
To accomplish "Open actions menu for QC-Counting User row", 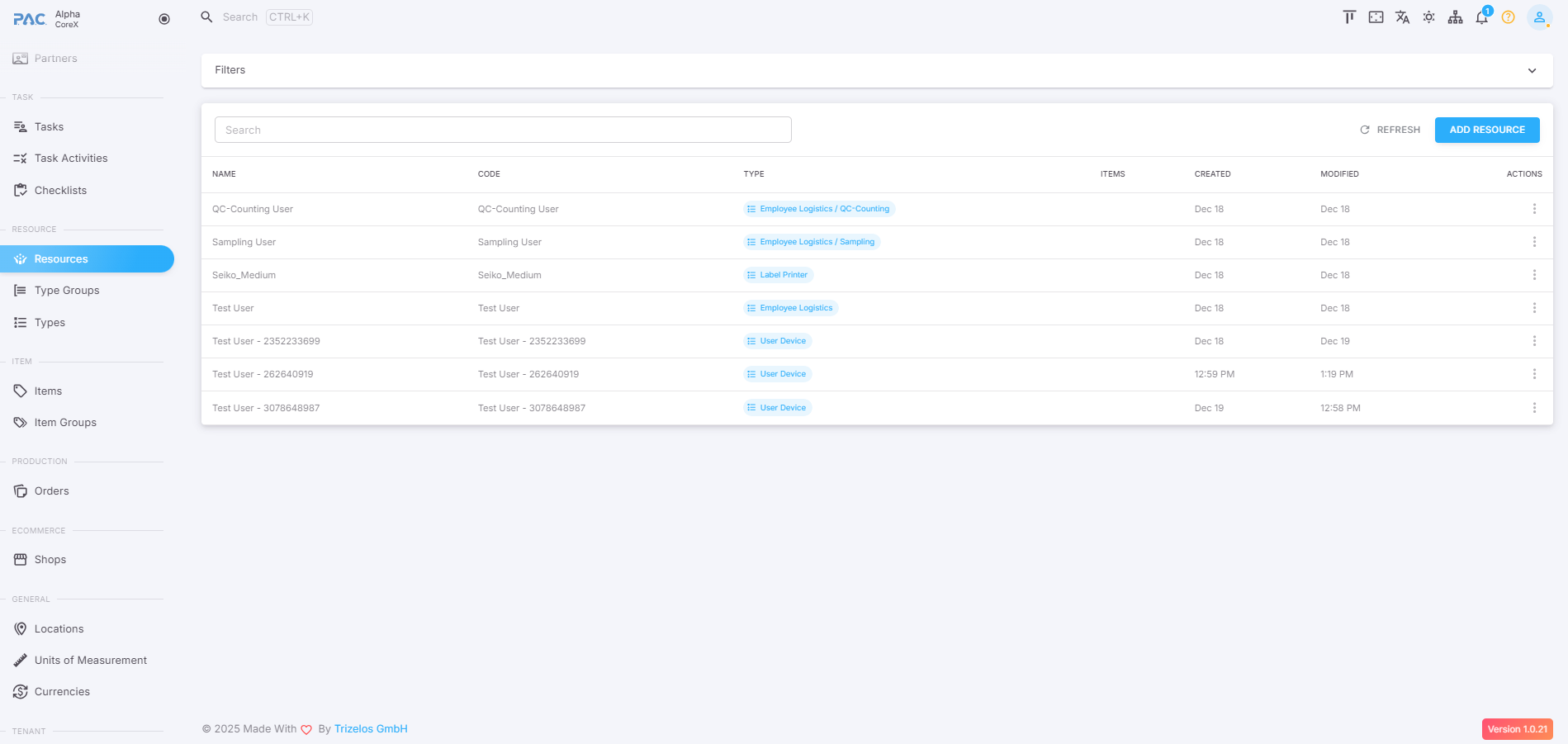I will coord(1534,209).
